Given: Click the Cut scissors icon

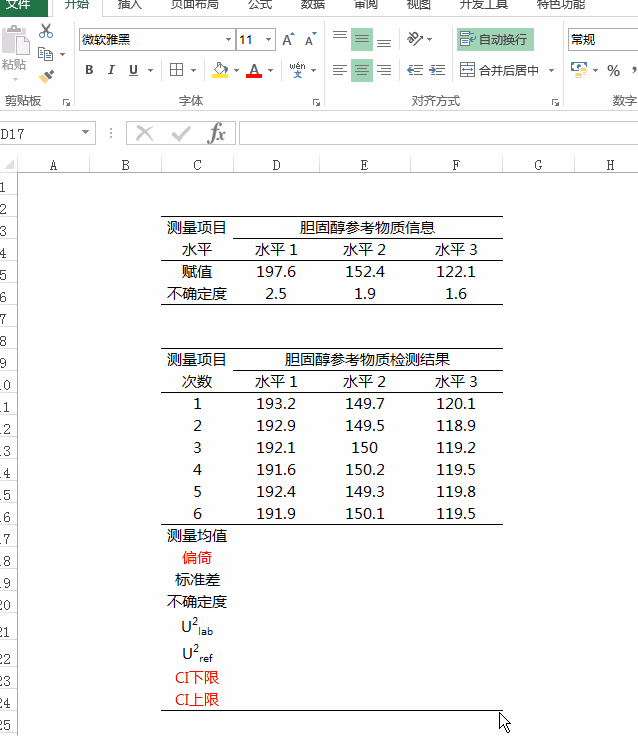Looking at the screenshot, I should [45, 31].
